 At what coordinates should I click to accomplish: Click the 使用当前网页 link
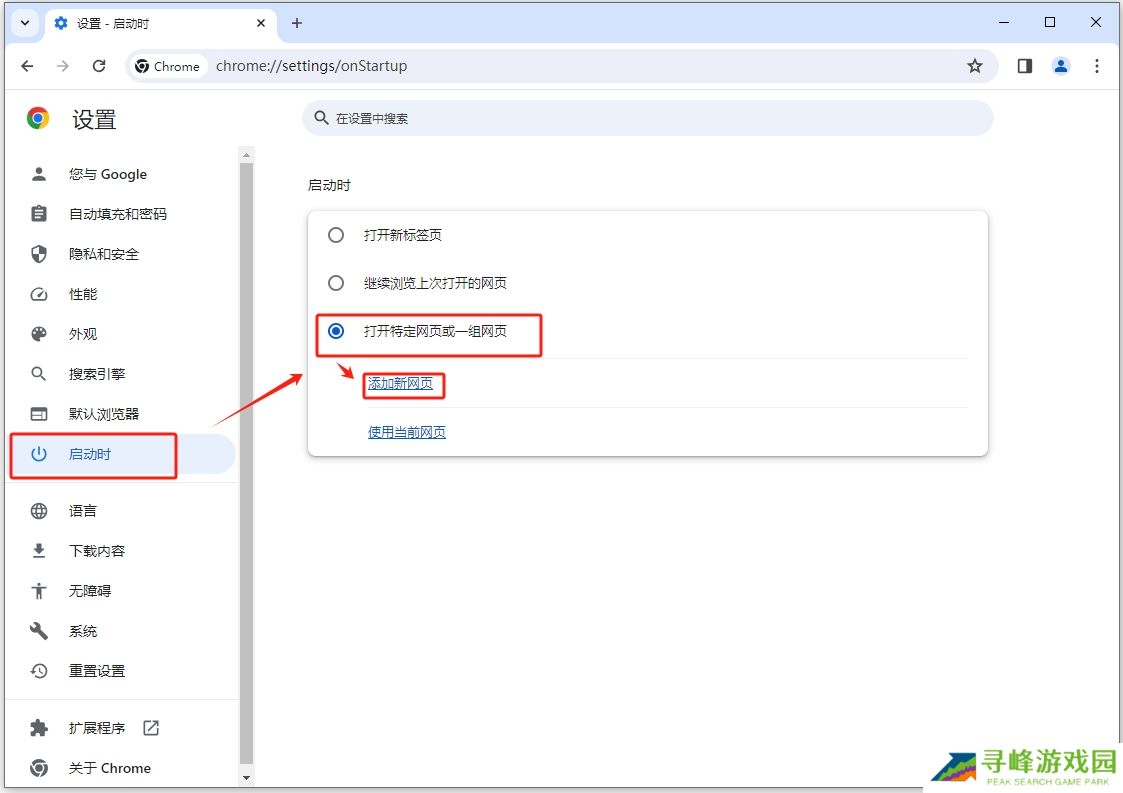407,432
